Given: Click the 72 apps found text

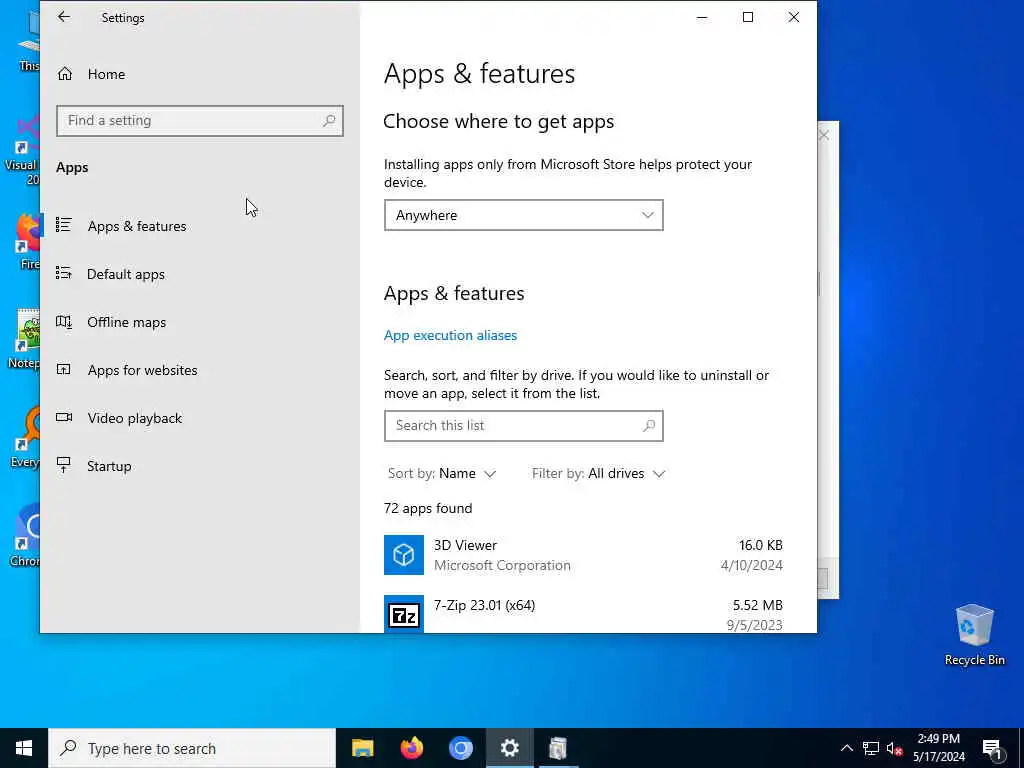Looking at the screenshot, I should pos(428,509).
